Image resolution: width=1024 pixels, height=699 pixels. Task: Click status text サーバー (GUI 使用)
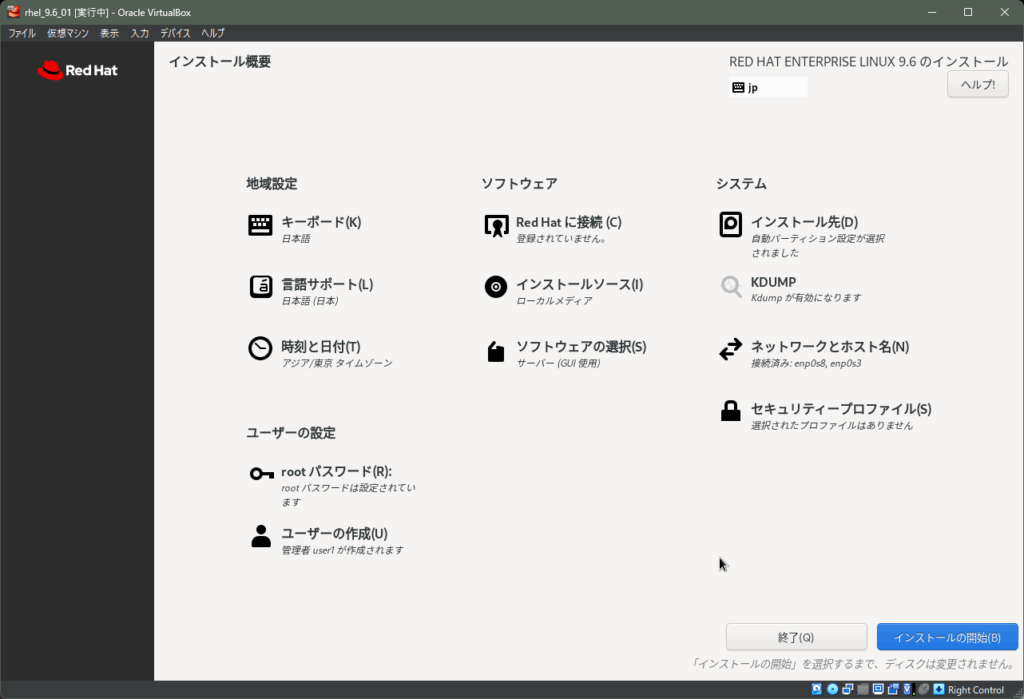point(558,363)
